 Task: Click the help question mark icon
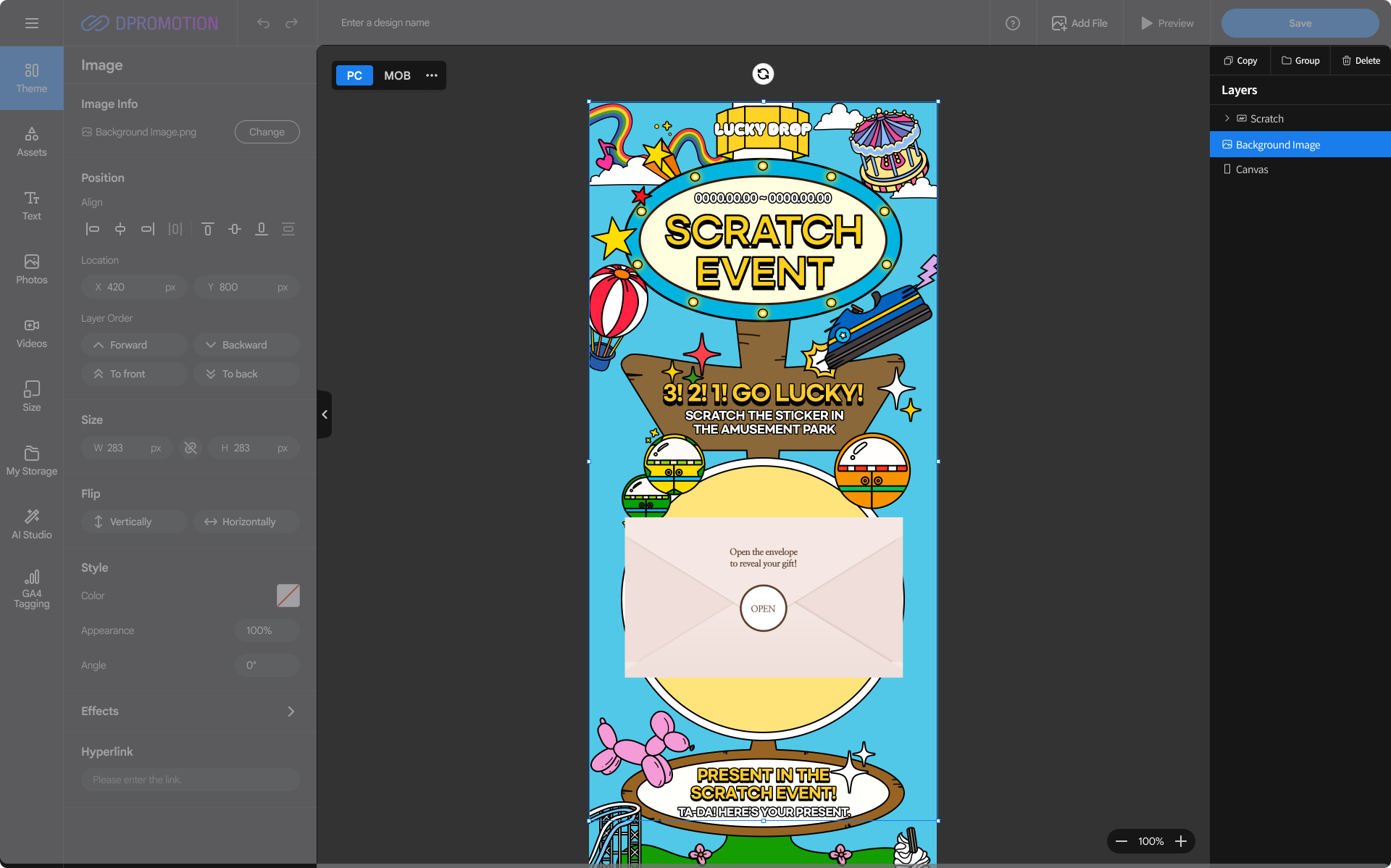[1013, 23]
